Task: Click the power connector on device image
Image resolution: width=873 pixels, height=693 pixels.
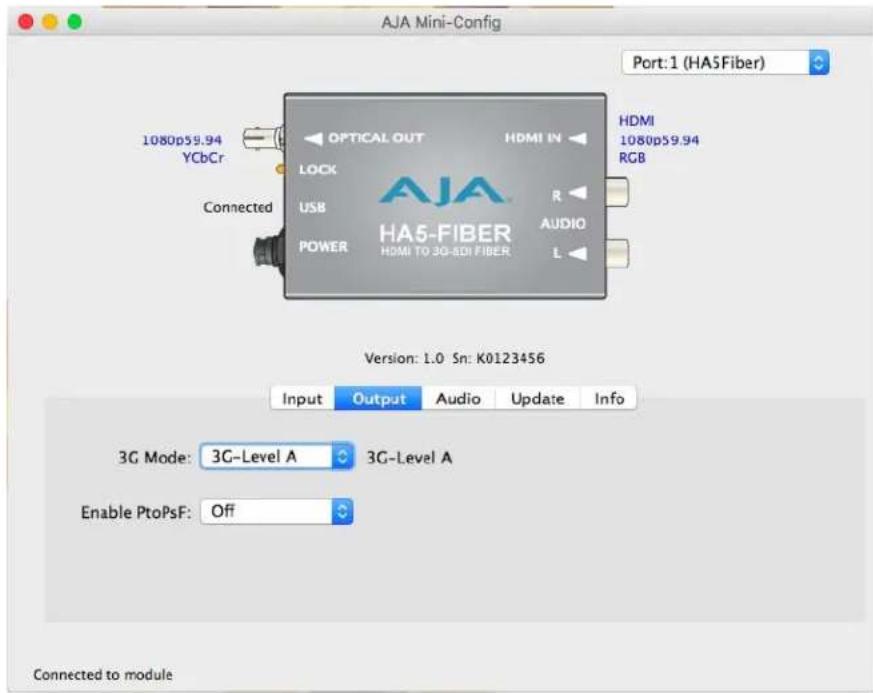Action: click(269, 252)
